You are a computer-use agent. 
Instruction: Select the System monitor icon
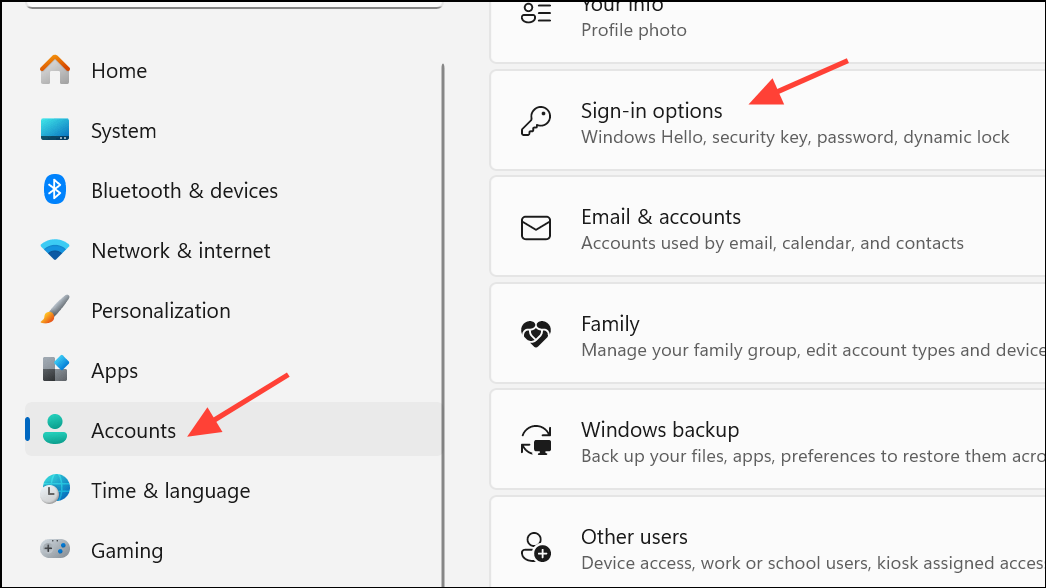click(54, 130)
